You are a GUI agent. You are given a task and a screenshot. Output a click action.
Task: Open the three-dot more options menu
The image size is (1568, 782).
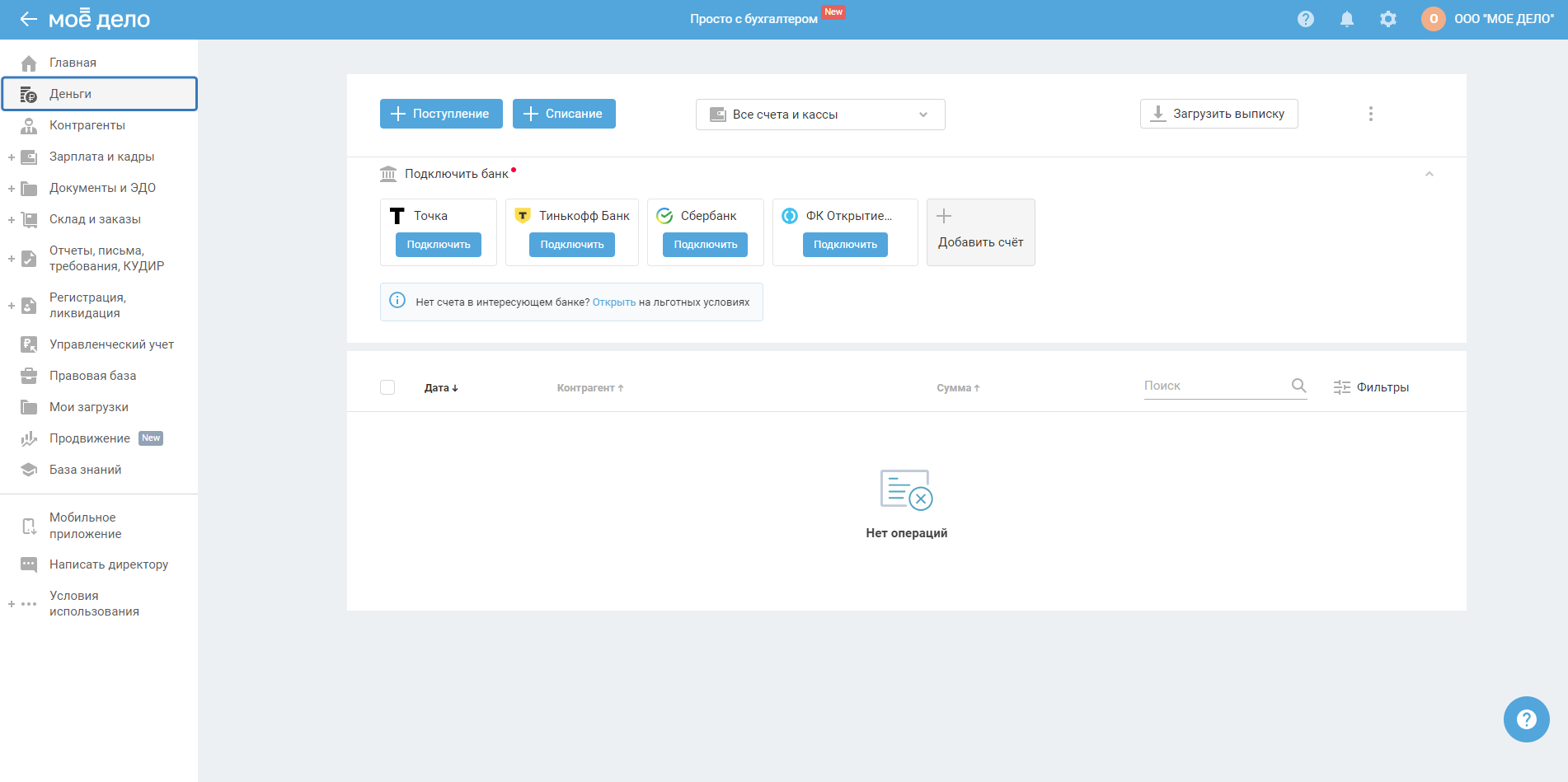[1371, 114]
